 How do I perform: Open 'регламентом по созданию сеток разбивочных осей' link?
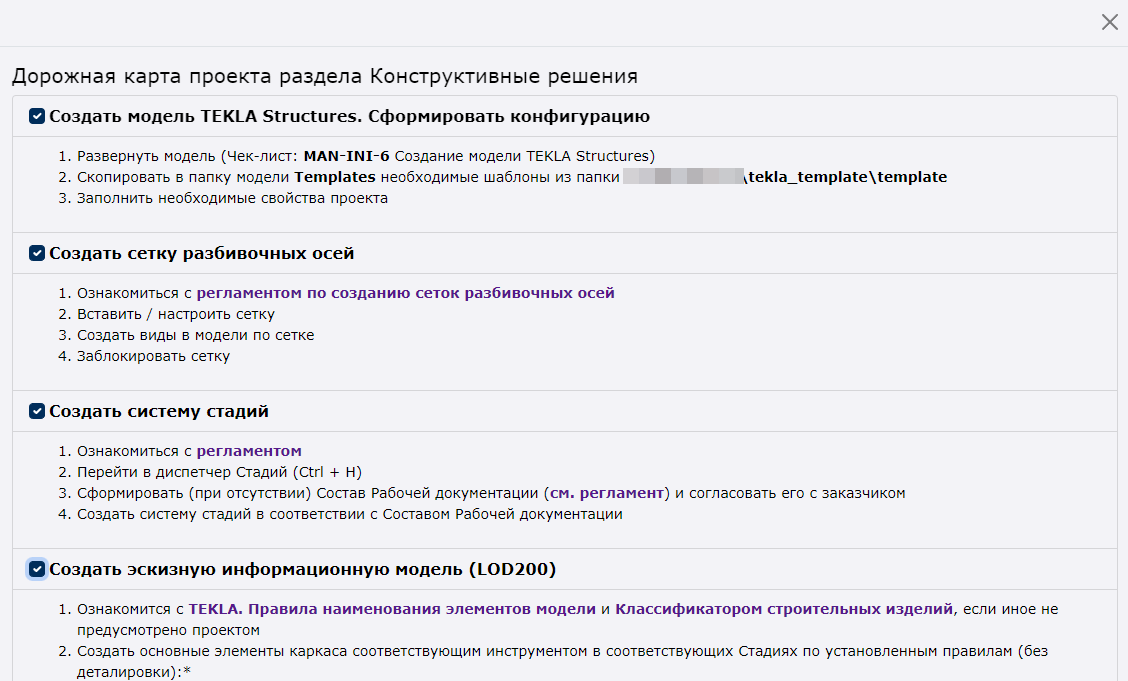pos(406,293)
